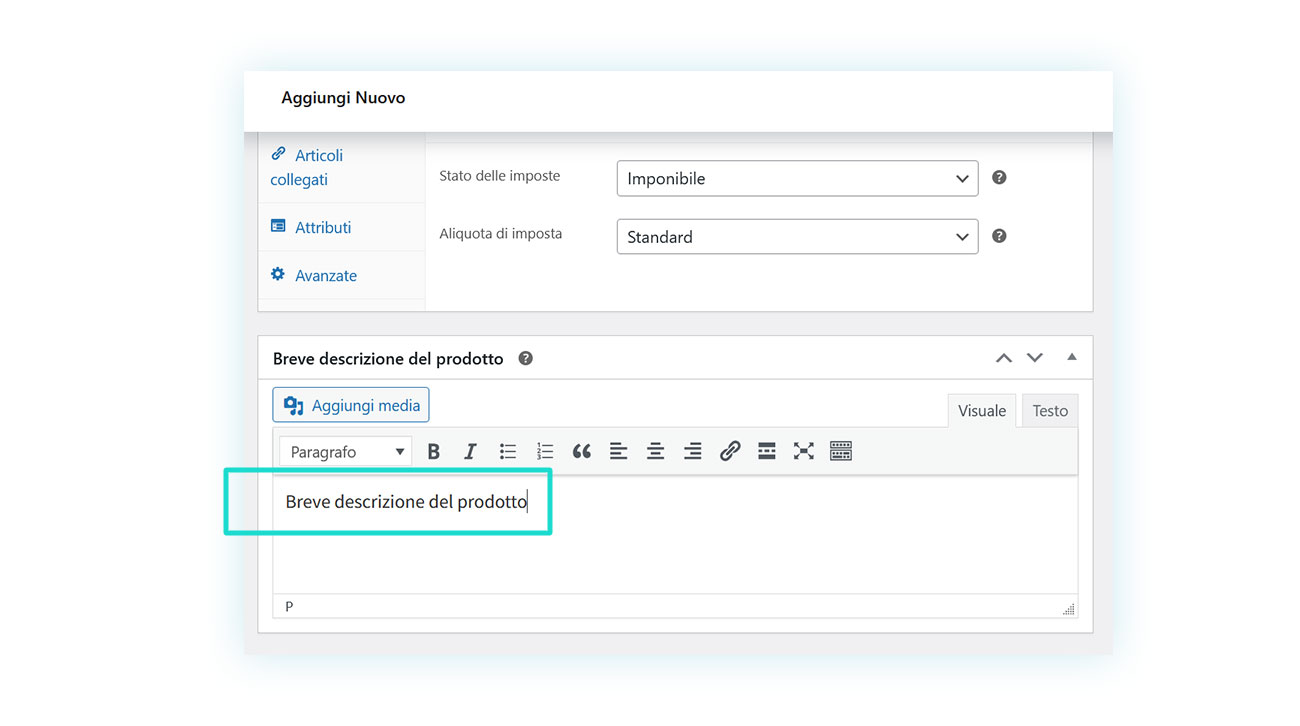The image size is (1300, 726).
Task: Move the description panel up
Action: click(1004, 358)
